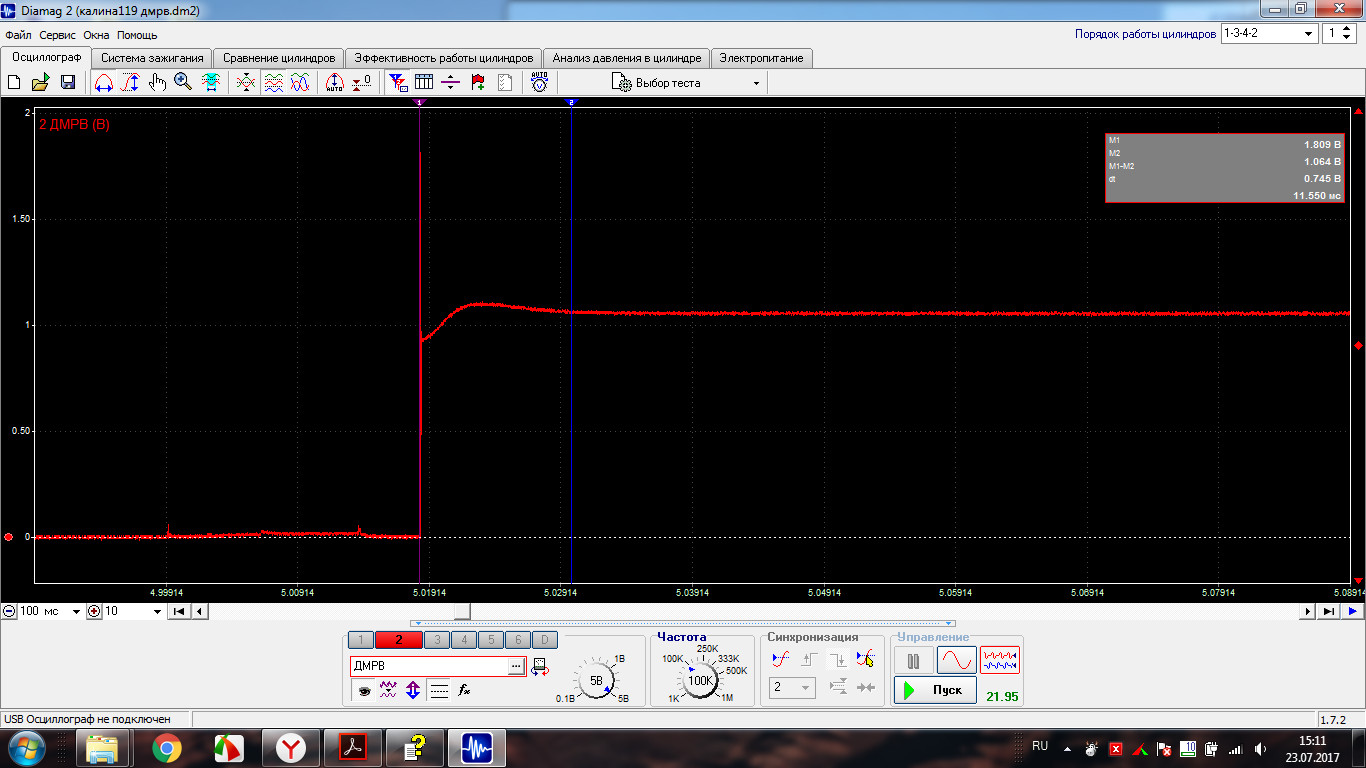Click the channel settings swap icon

pos(540,666)
